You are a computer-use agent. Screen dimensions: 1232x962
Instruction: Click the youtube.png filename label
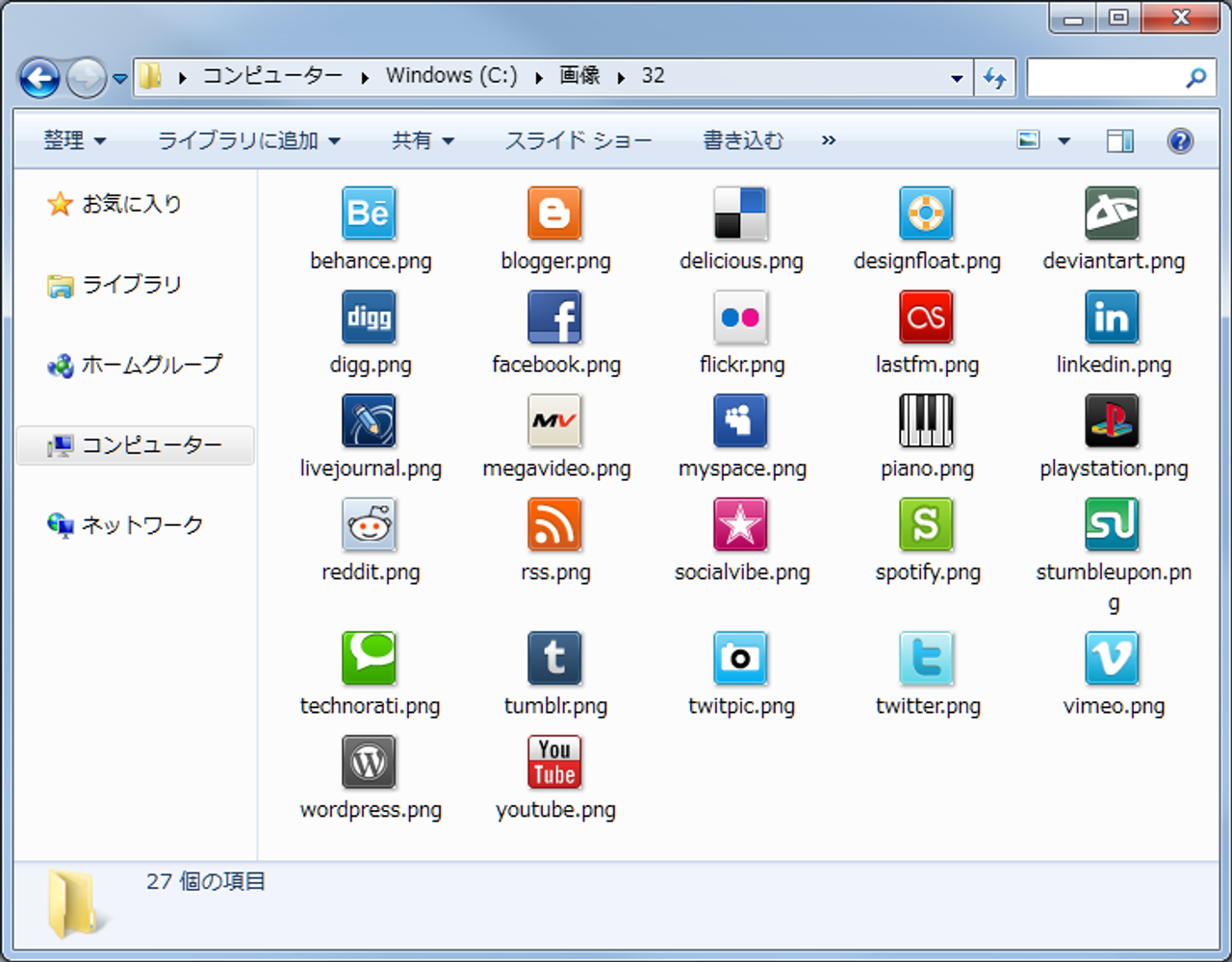pyautogui.click(x=555, y=810)
